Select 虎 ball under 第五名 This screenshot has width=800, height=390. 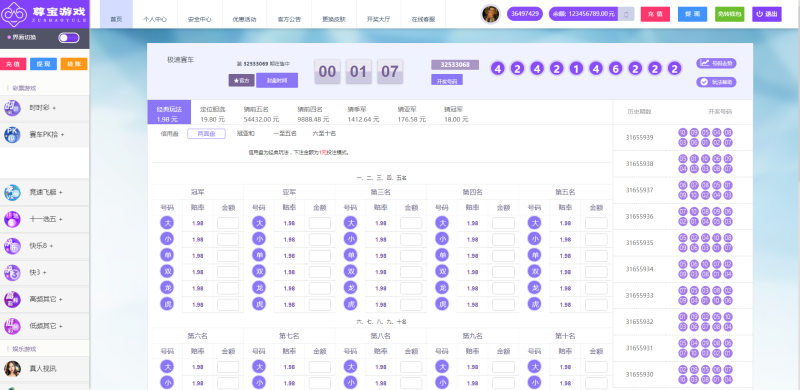coord(534,304)
